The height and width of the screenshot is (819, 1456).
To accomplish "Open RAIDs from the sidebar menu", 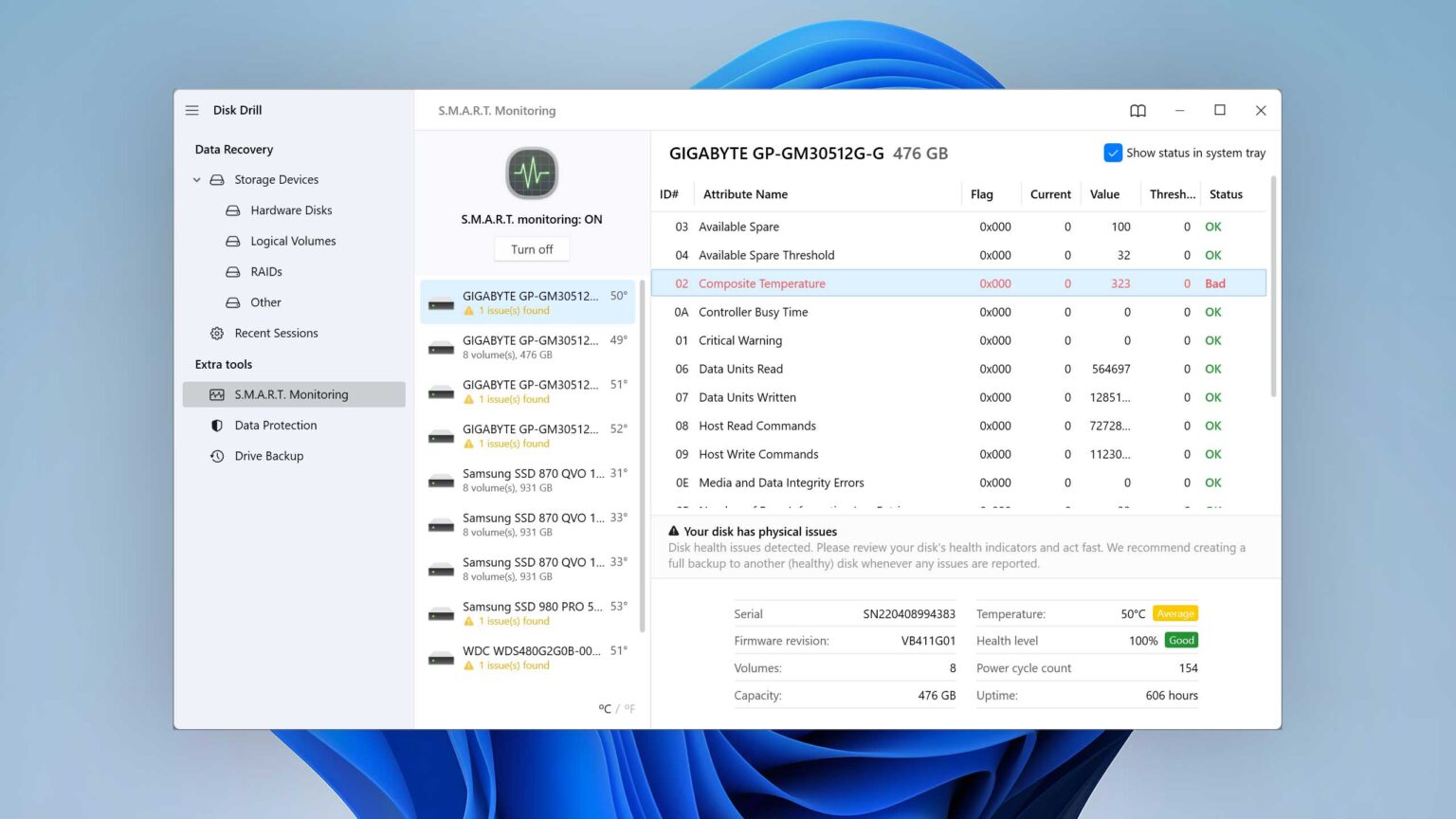I will (266, 271).
